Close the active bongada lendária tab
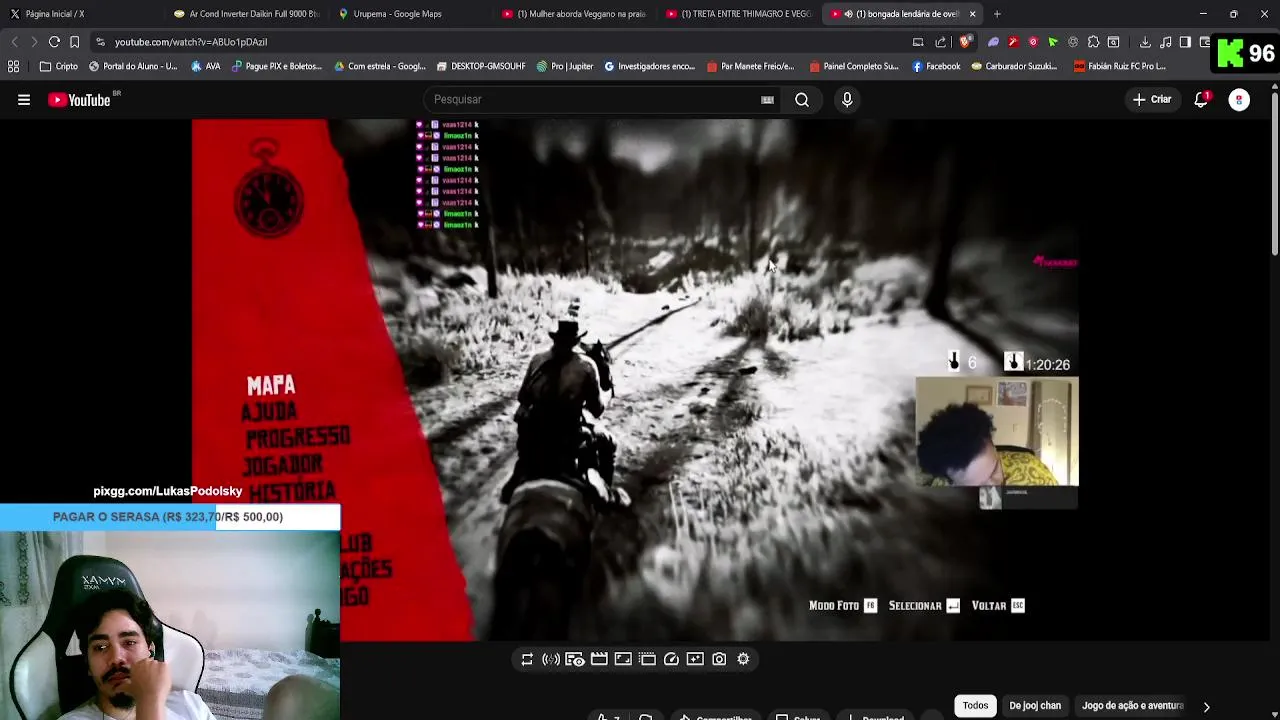Viewport: 1280px width, 720px height. (972, 14)
